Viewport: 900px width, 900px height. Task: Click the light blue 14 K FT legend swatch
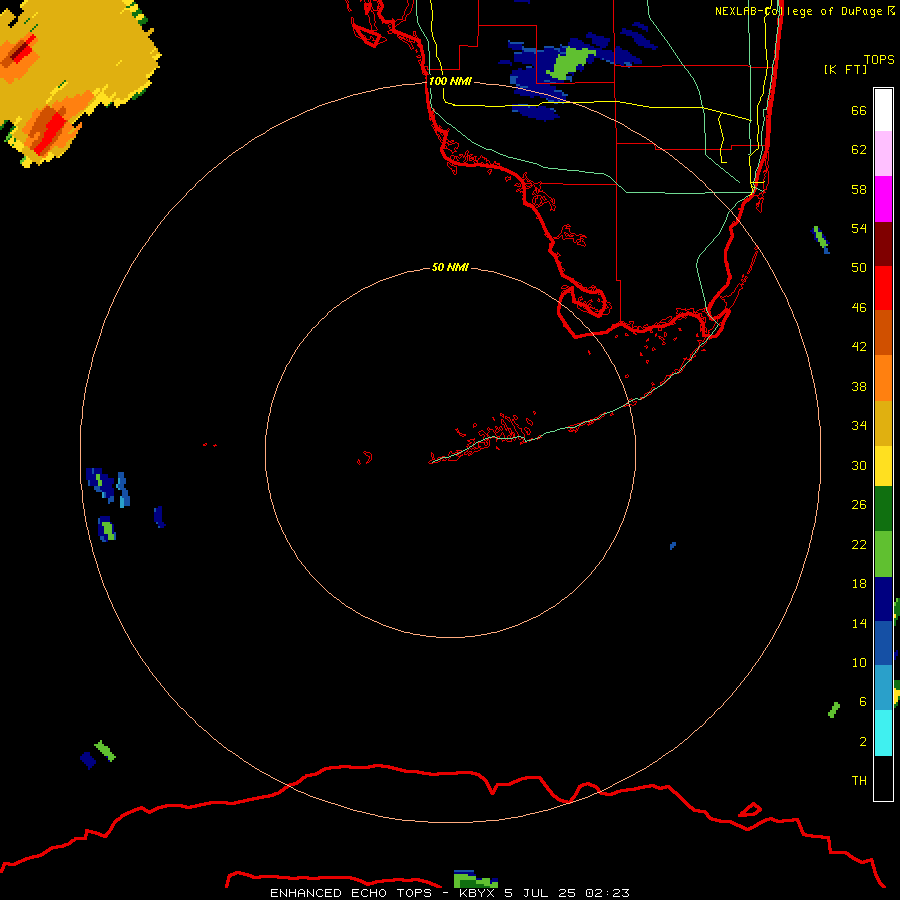pyautogui.click(x=883, y=688)
